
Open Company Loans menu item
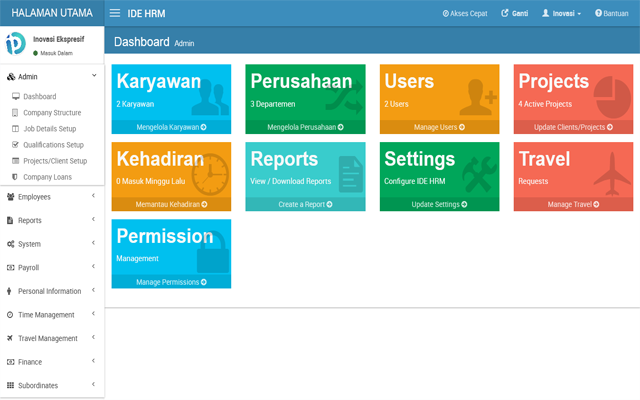pos(47,177)
